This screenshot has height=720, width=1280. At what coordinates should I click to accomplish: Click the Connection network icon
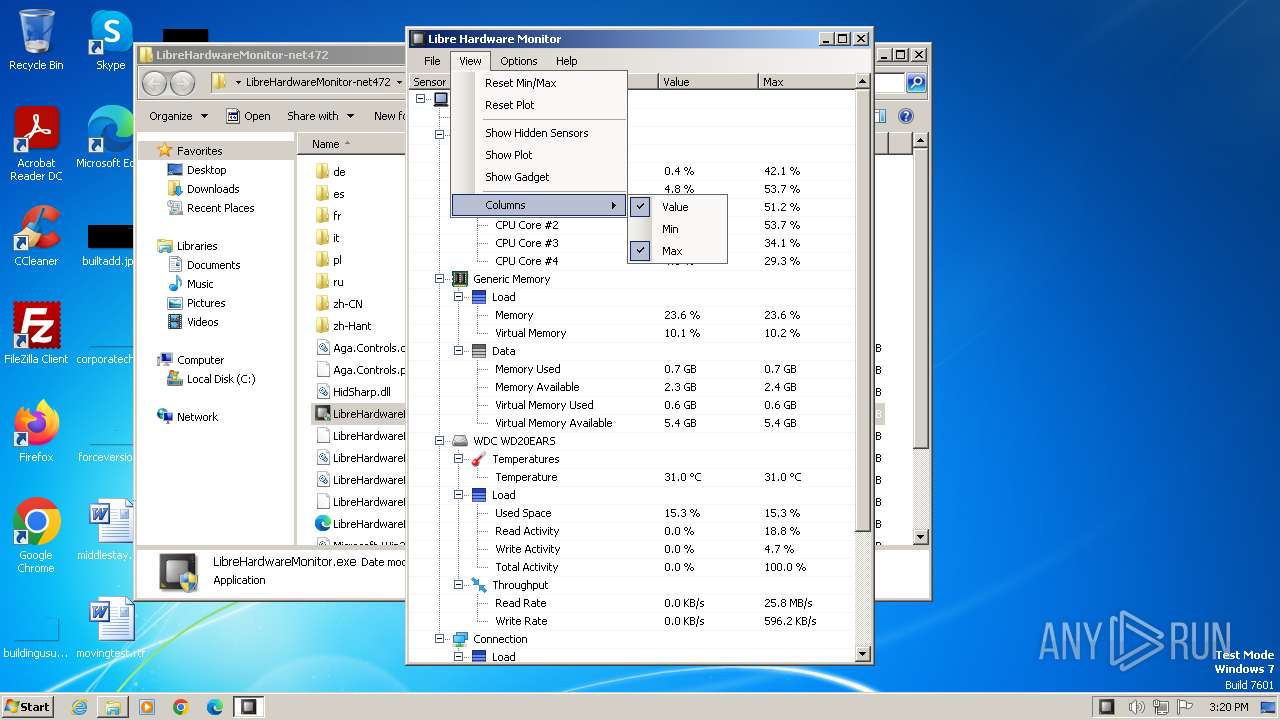pos(460,639)
